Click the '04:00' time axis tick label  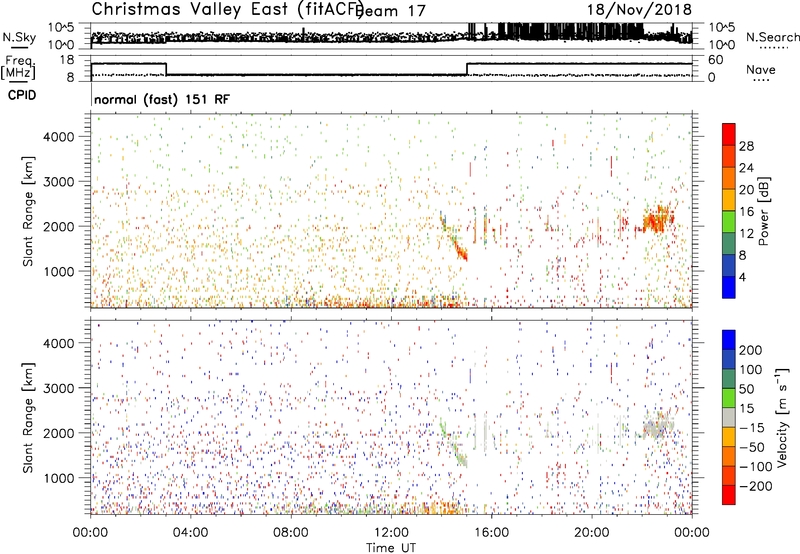point(191,533)
